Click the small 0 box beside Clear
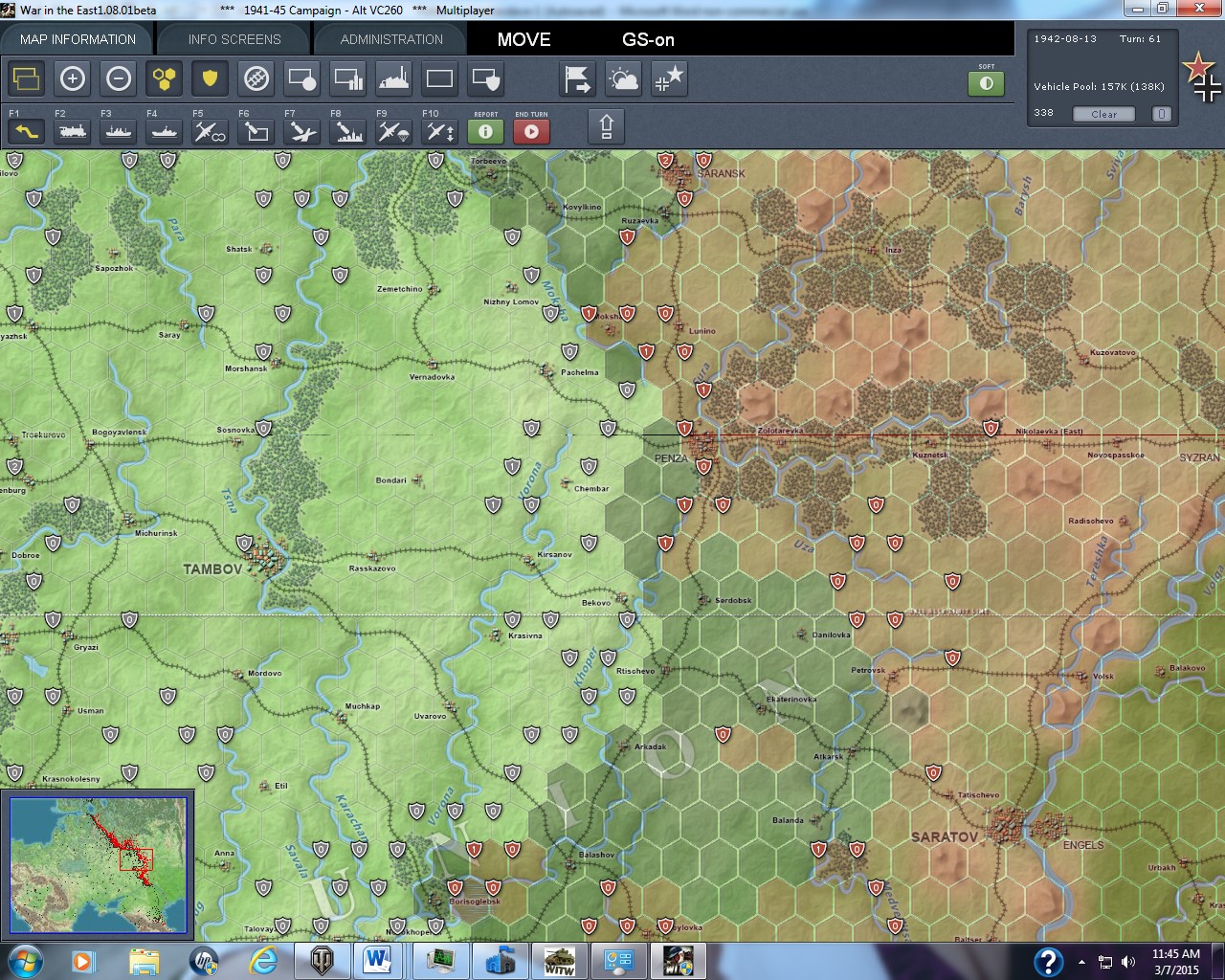 click(1161, 114)
